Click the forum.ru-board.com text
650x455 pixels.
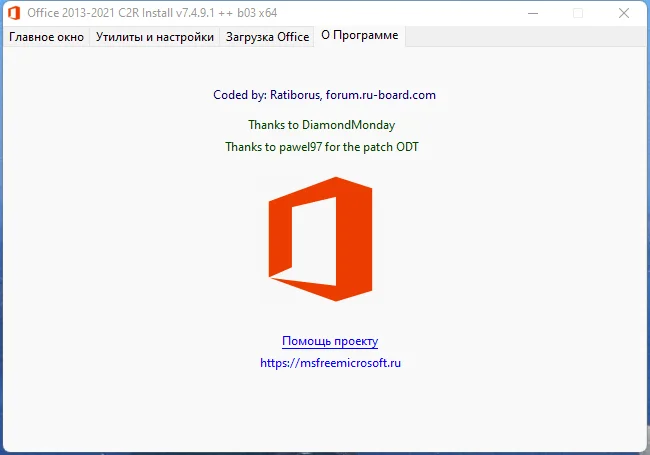(x=380, y=95)
